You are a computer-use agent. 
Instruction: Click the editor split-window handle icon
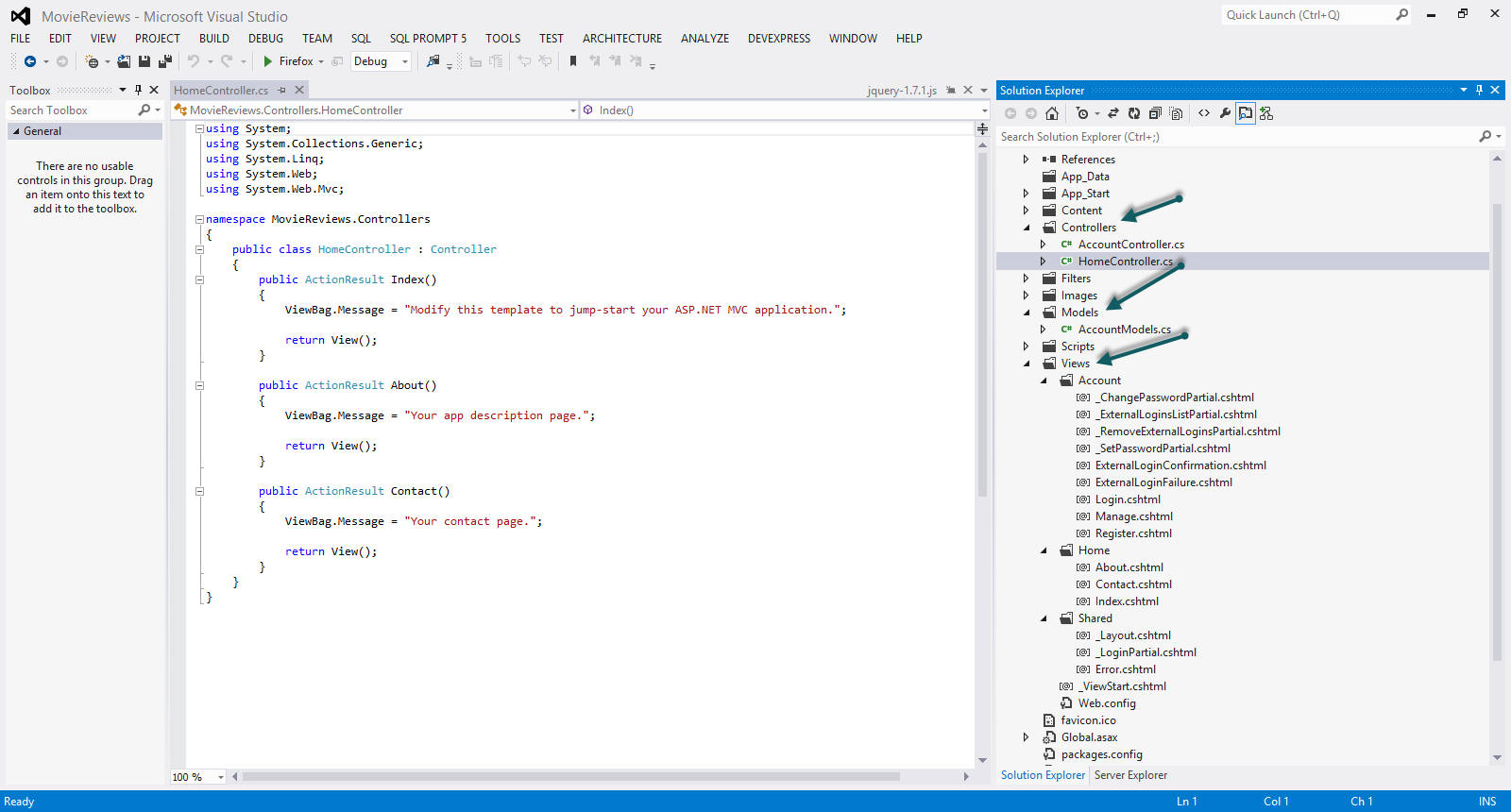click(983, 128)
